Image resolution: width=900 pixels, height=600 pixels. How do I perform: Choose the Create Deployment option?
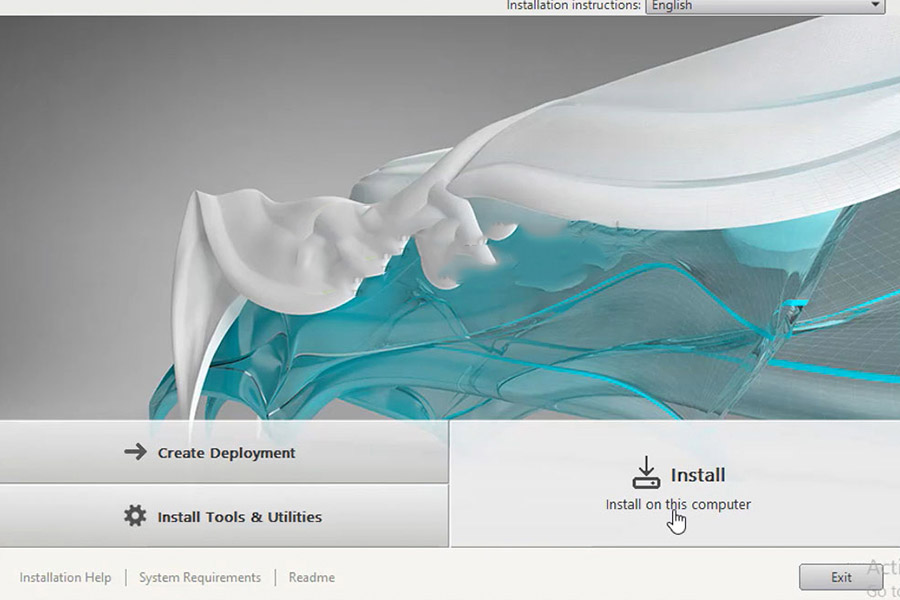coord(224,452)
